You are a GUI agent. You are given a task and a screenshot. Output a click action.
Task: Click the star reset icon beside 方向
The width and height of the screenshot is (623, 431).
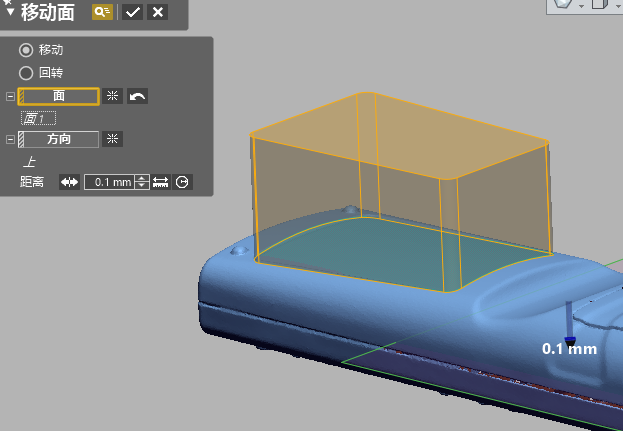coord(113,139)
